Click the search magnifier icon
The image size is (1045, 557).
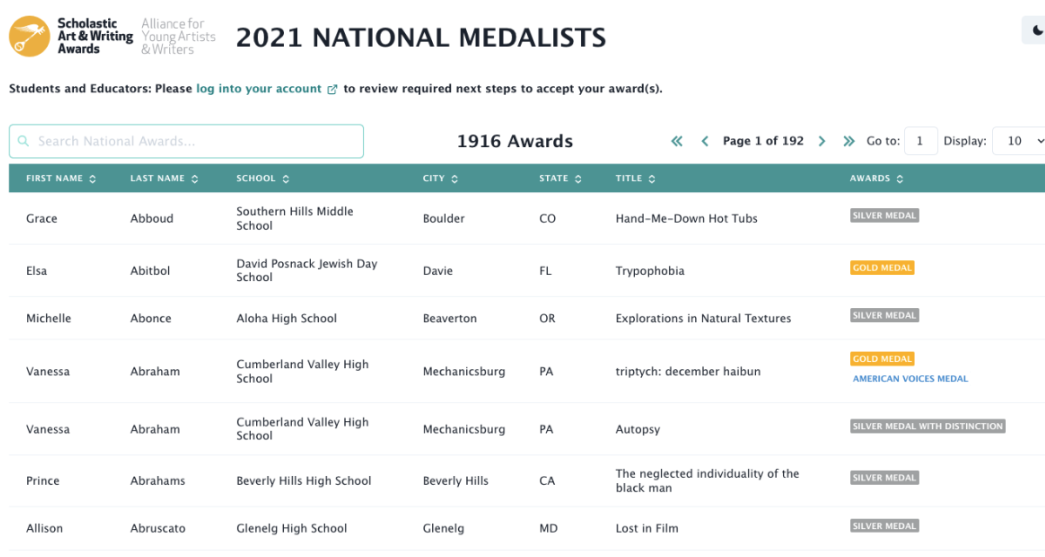24,141
